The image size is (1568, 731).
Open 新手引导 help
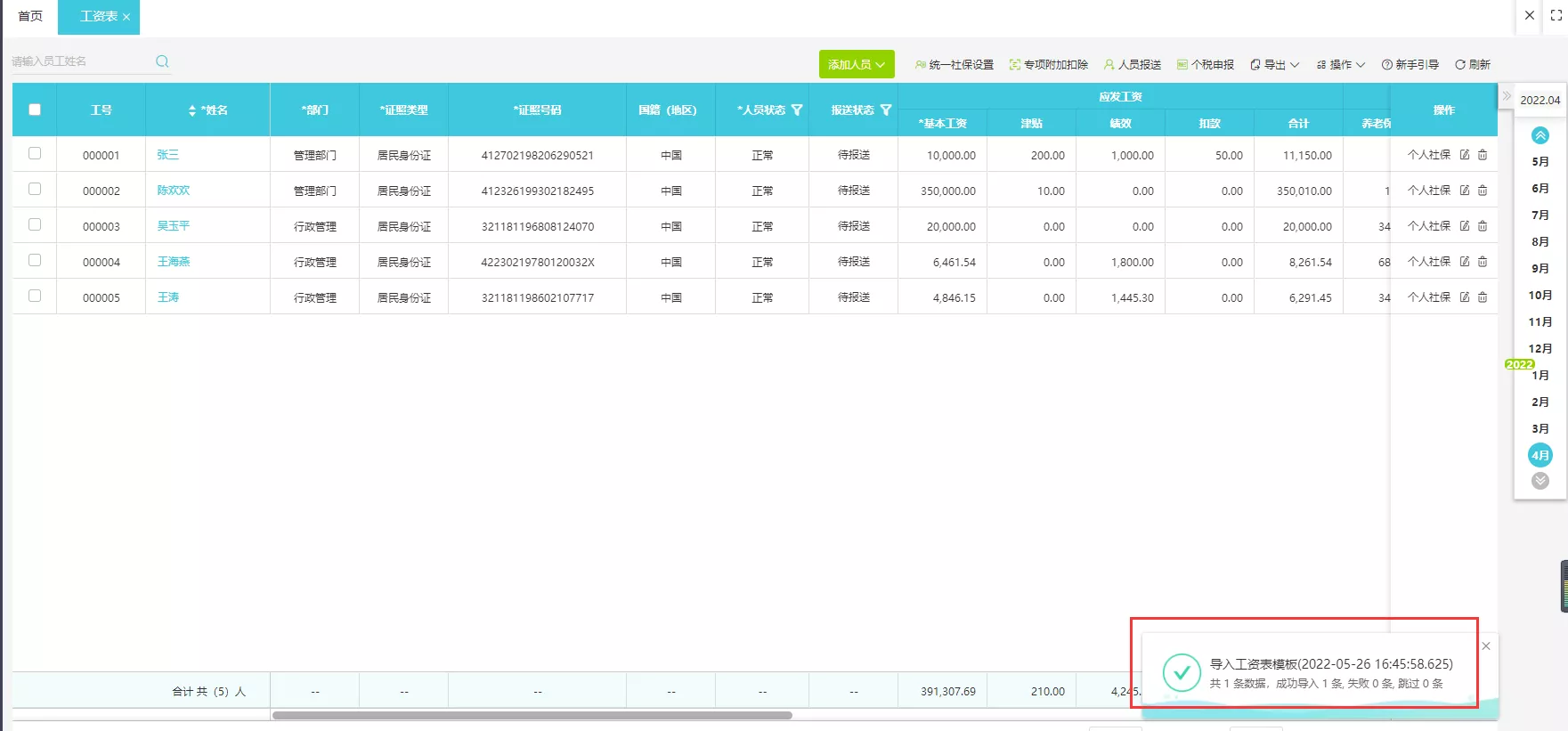point(1410,65)
